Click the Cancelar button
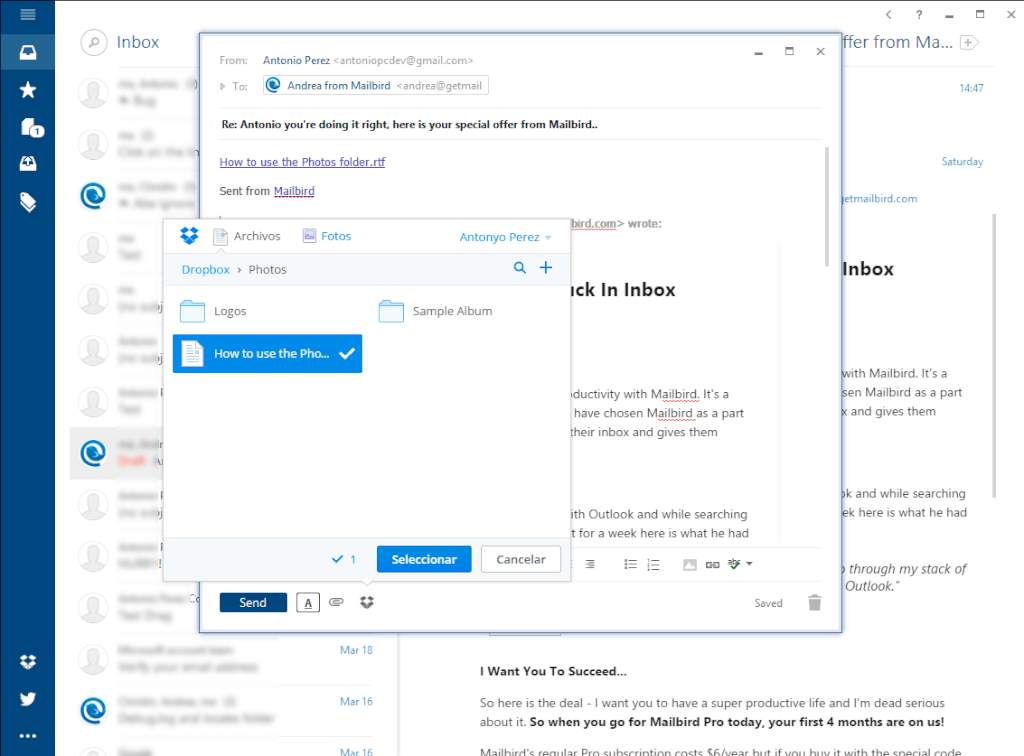This screenshot has width=1024, height=756. click(x=520, y=559)
